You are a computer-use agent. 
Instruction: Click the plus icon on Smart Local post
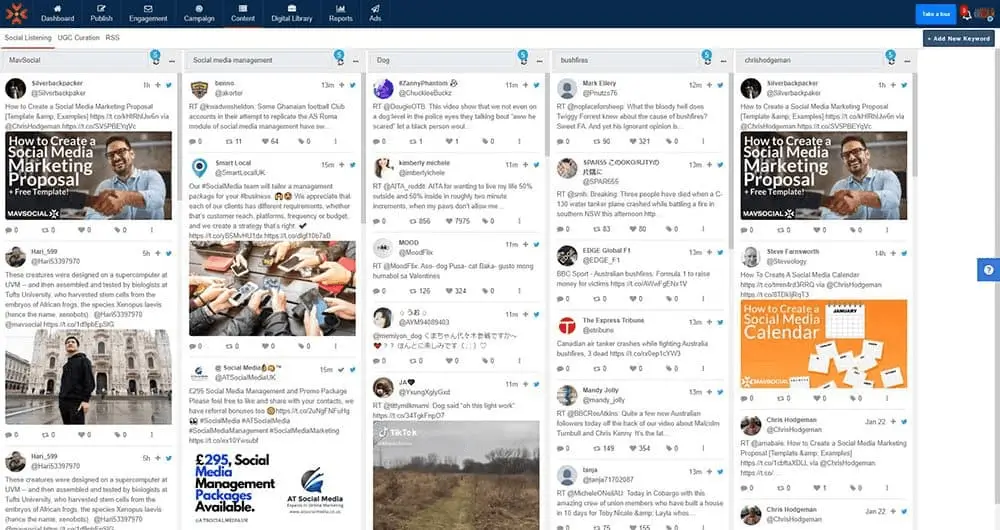click(342, 165)
